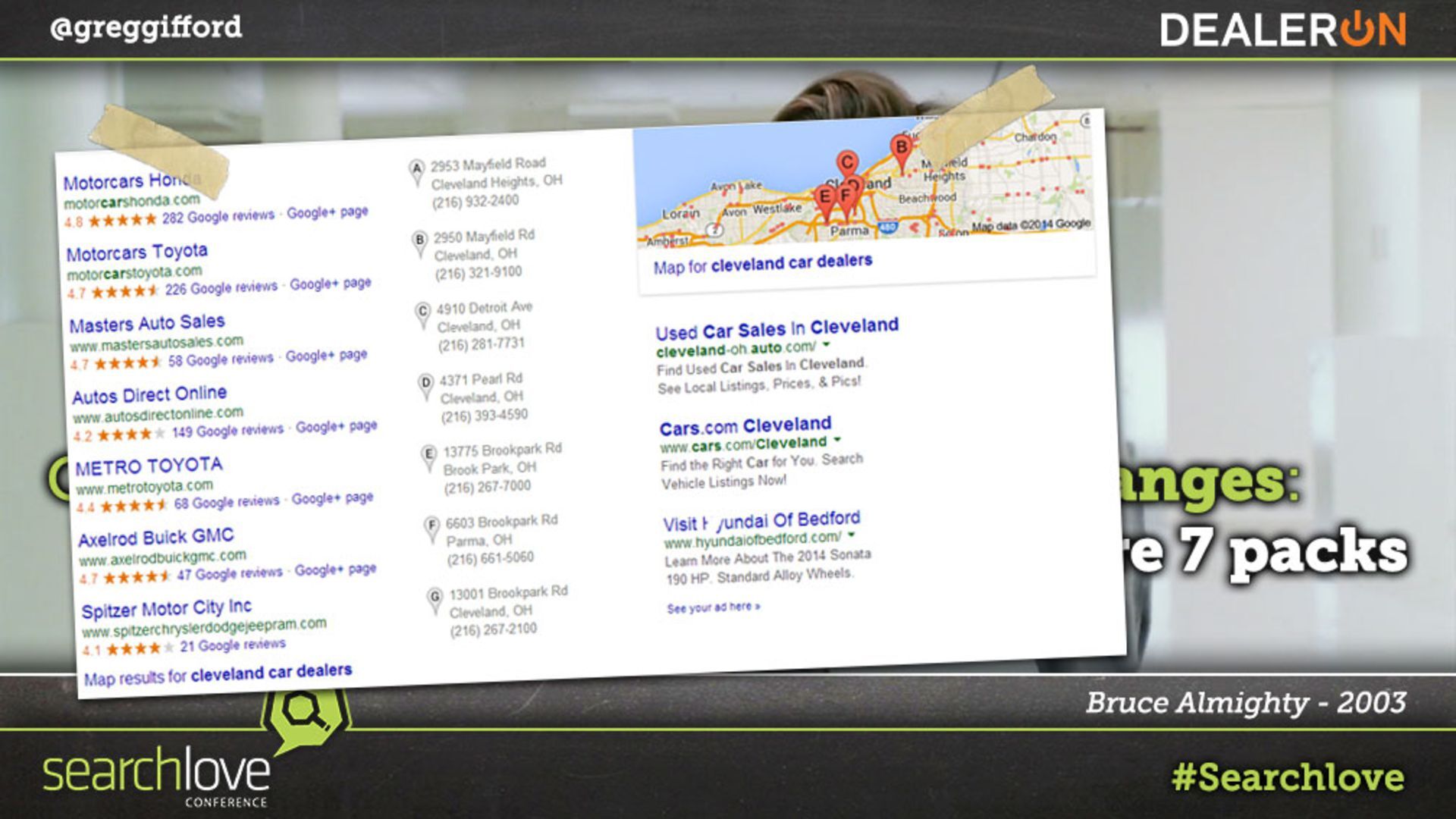Open the Hyundai Of Bedford ad
Viewport: 1456px width, 819px height.
(762, 521)
